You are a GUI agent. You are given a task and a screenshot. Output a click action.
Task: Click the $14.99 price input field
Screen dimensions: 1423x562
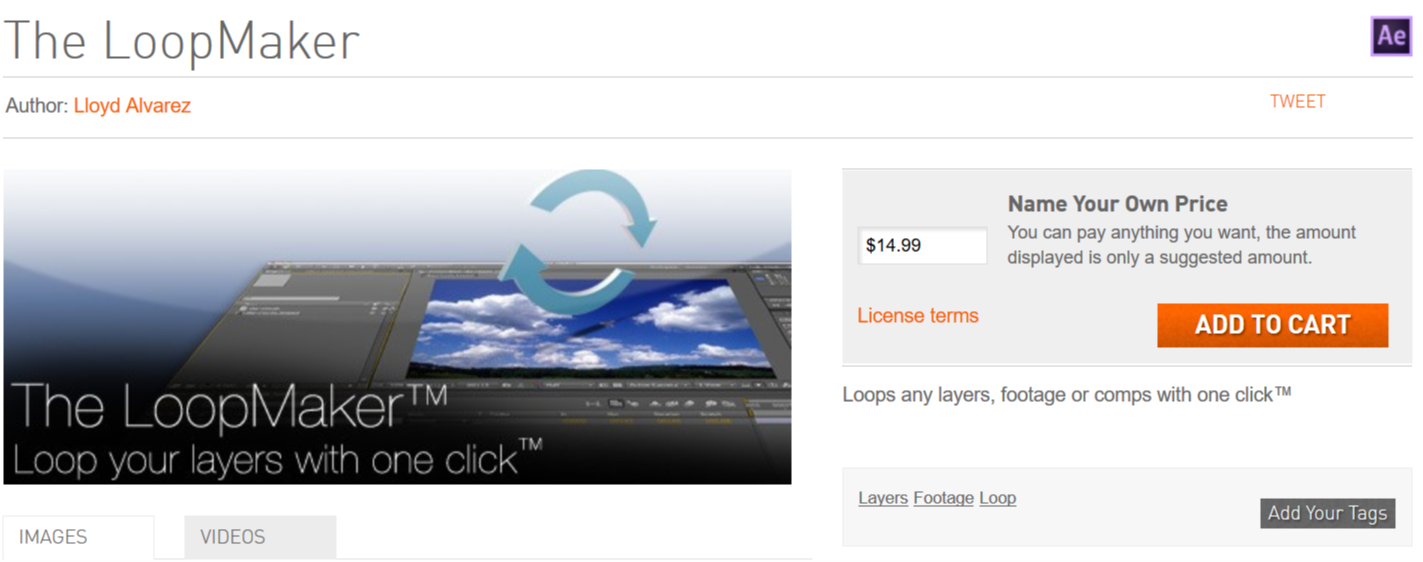(x=922, y=245)
